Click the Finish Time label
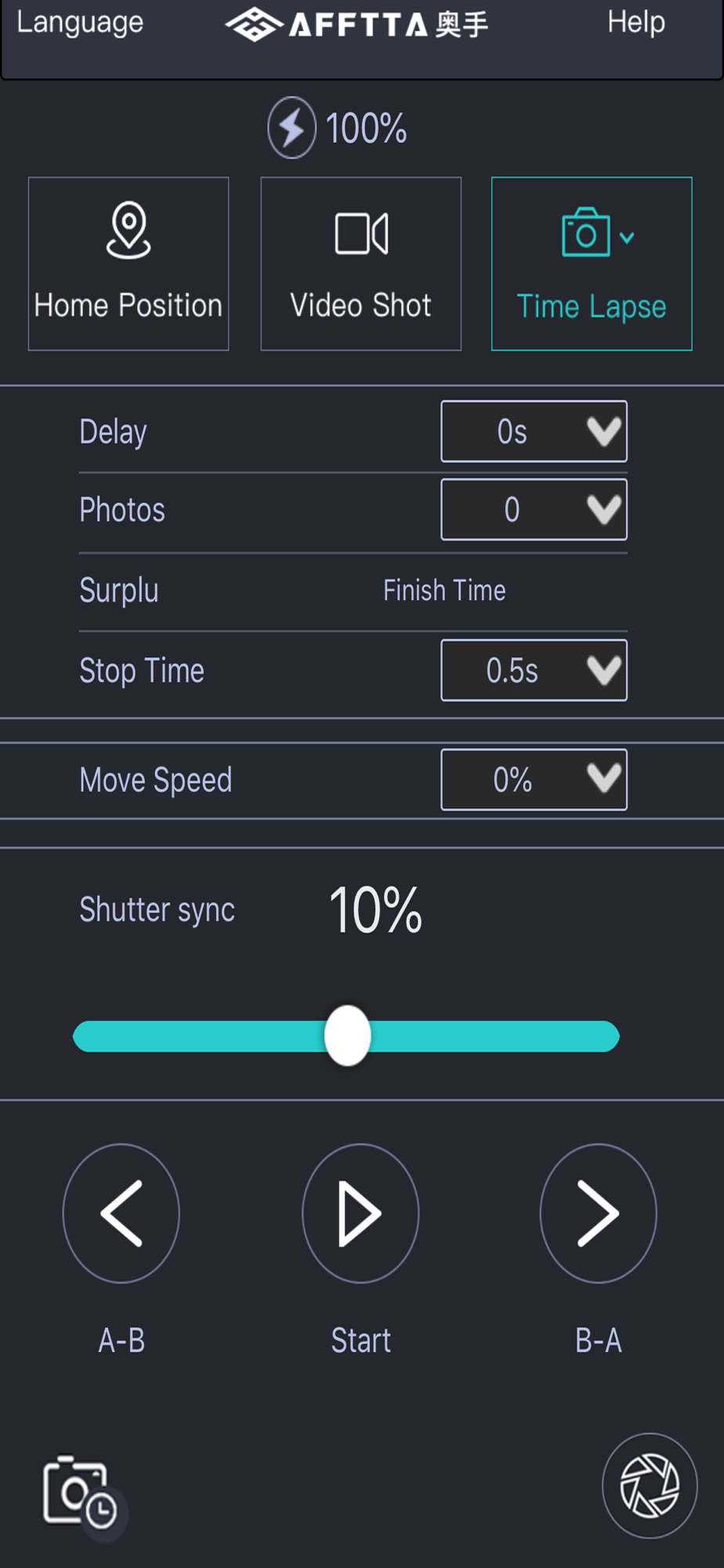724x1568 pixels. click(x=444, y=590)
